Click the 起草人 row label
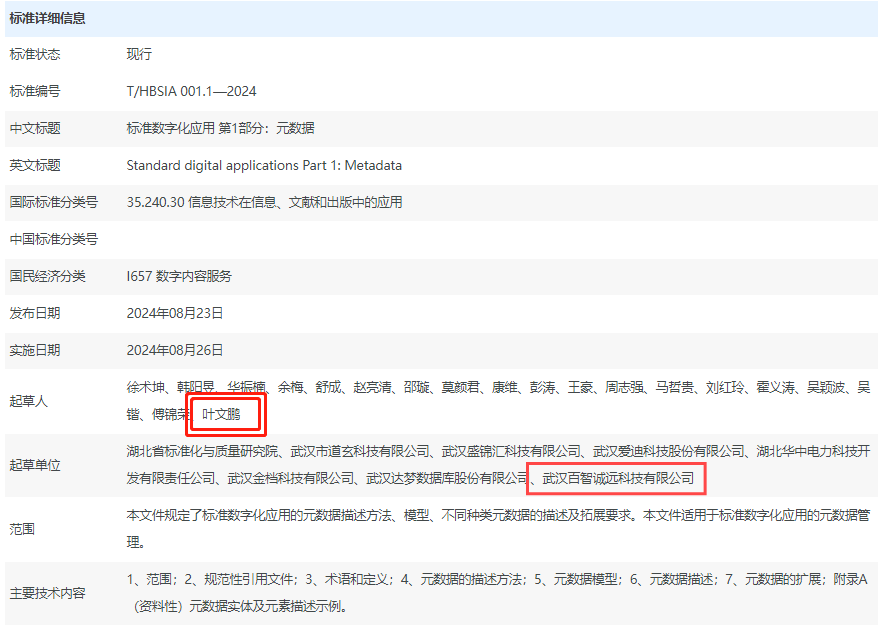The width and height of the screenshot is (883, 632). pos(28,400)
